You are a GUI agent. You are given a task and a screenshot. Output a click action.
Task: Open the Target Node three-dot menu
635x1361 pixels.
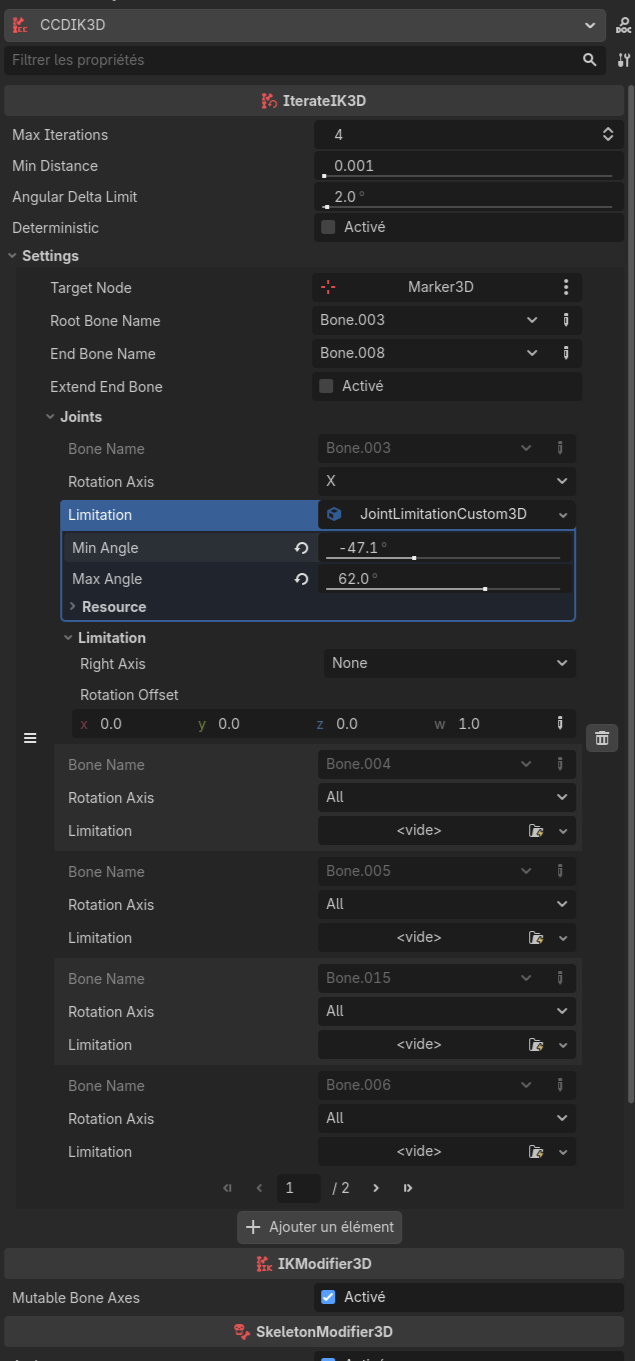coord(565,287)
